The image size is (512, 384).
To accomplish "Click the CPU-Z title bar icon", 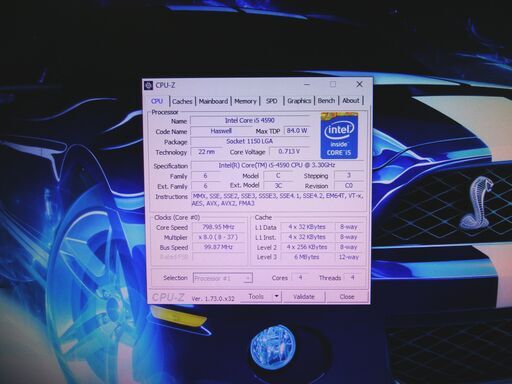I will point(149,85).
